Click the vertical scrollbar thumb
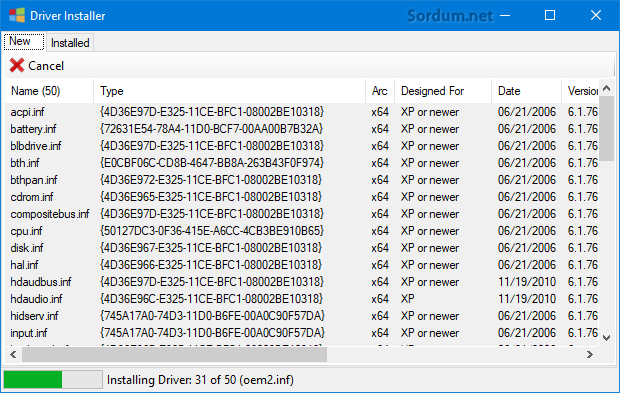 (x=607, y=128)
